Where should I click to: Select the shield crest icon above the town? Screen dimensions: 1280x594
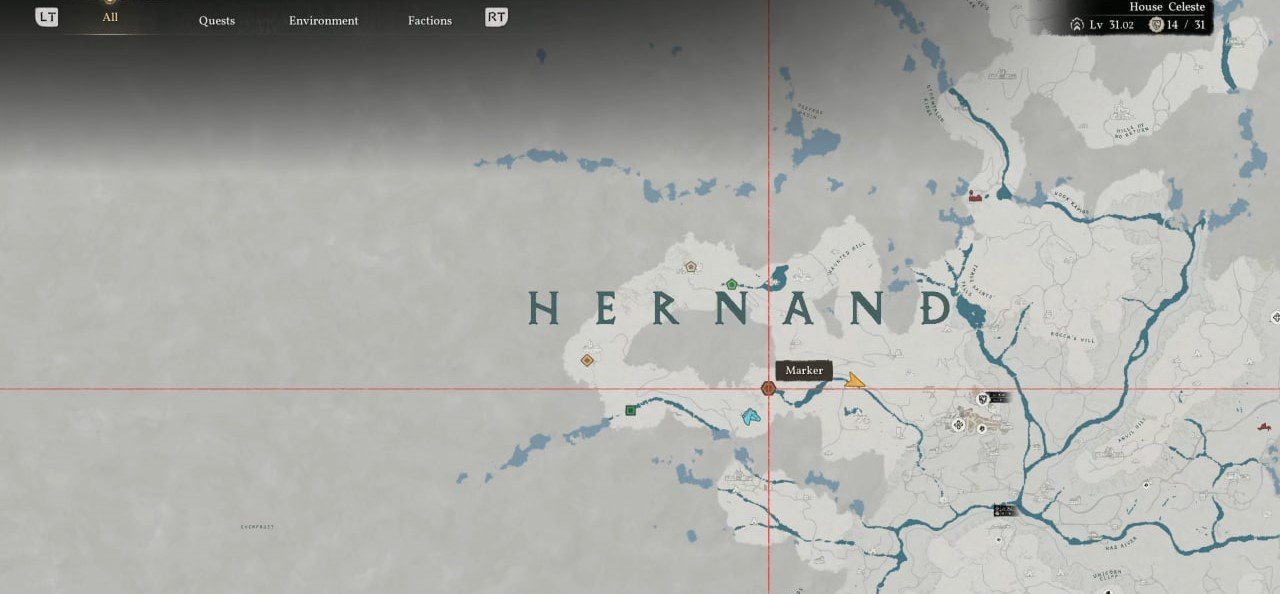(983, 397)
